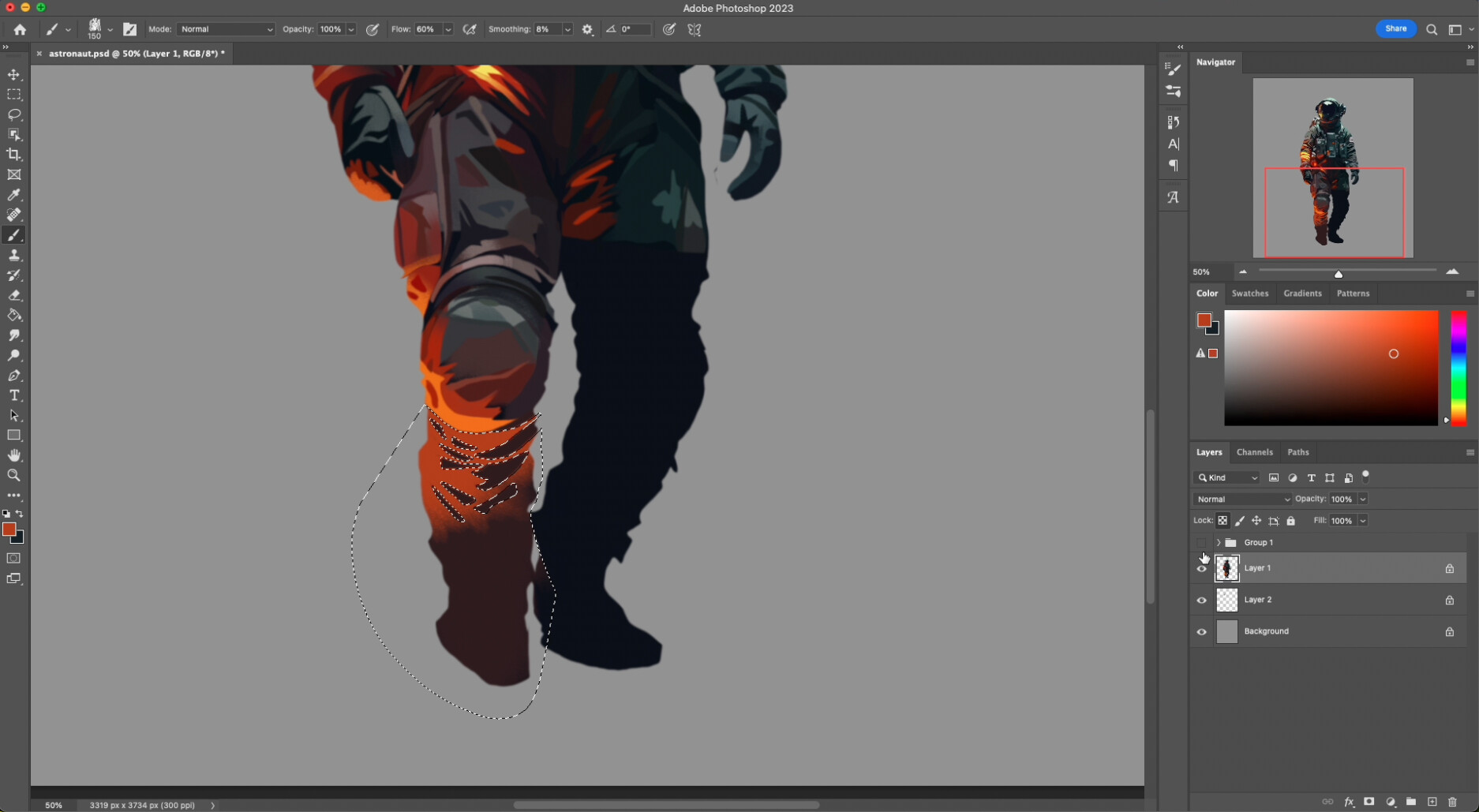Image resolution: width=1479 pixels, height=812 pixels.
Task: Toggle visibility of Layer 2
Action: [1200, 600]
